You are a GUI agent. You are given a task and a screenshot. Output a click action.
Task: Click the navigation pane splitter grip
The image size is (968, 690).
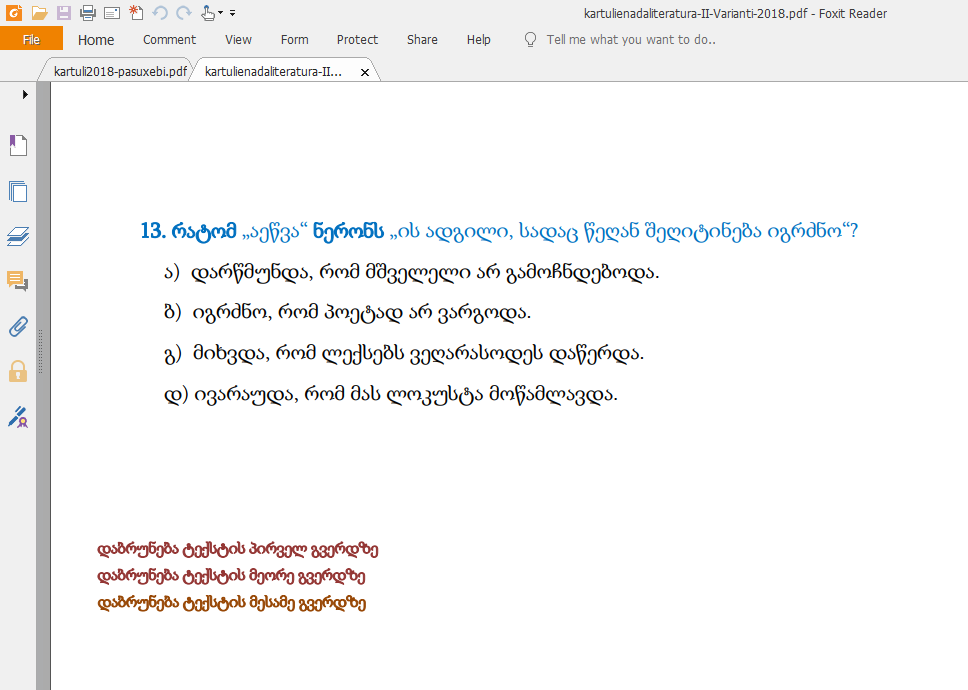[x=41, y=352]
